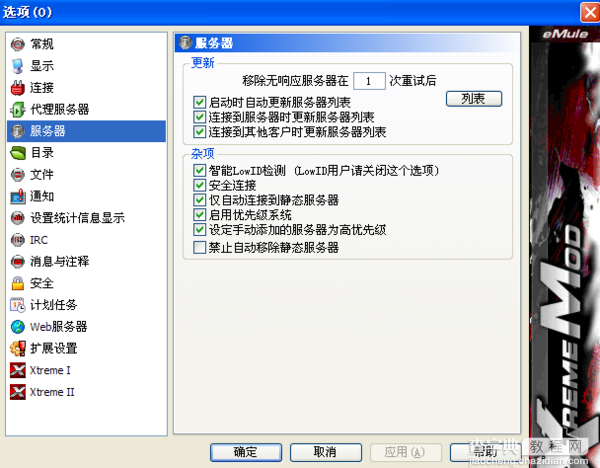Click the 显示 (Display) monitor icon

(18, 66)
